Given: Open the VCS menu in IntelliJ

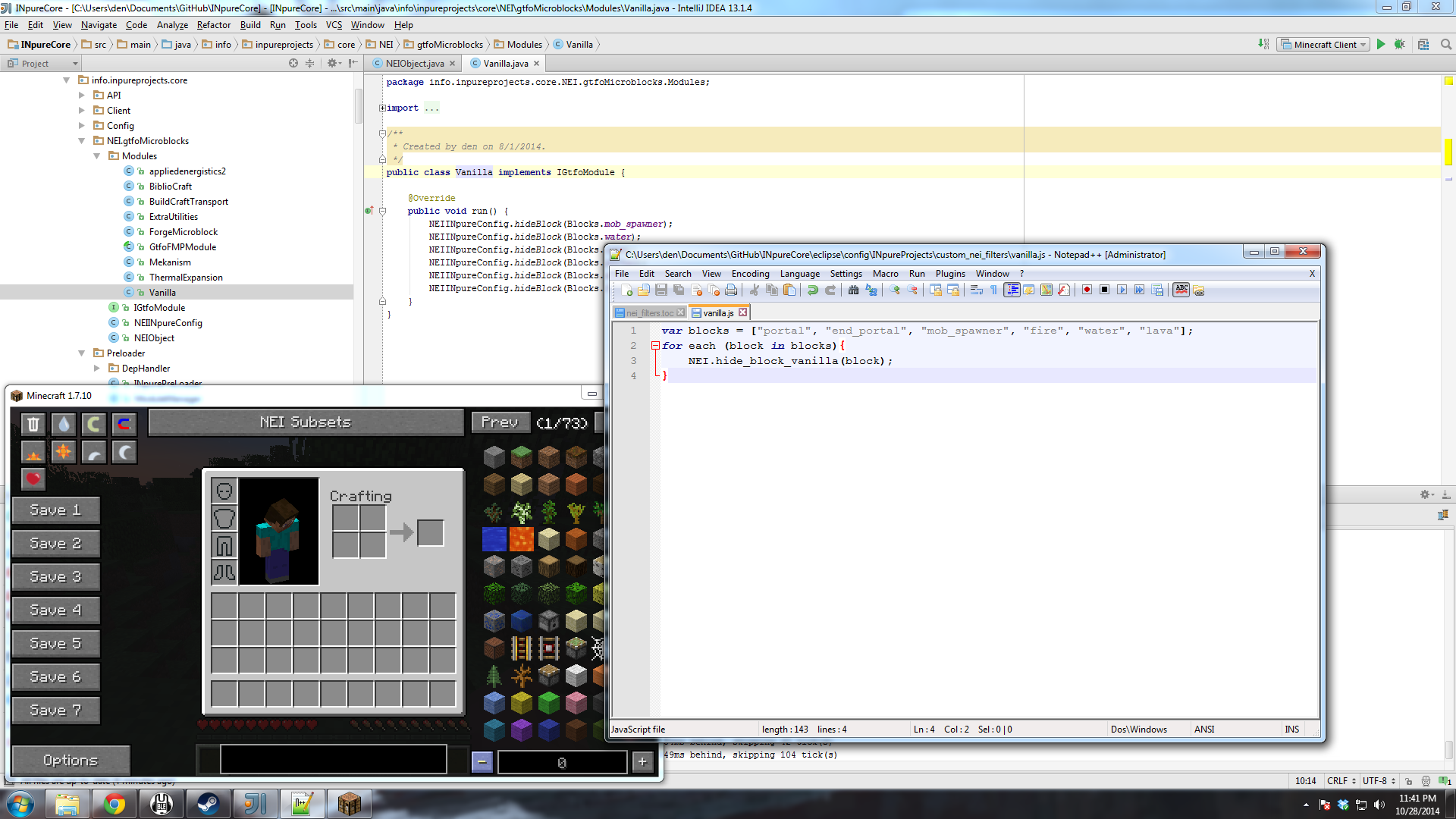Looking at the screenshot, I should (x=333, y=24).
